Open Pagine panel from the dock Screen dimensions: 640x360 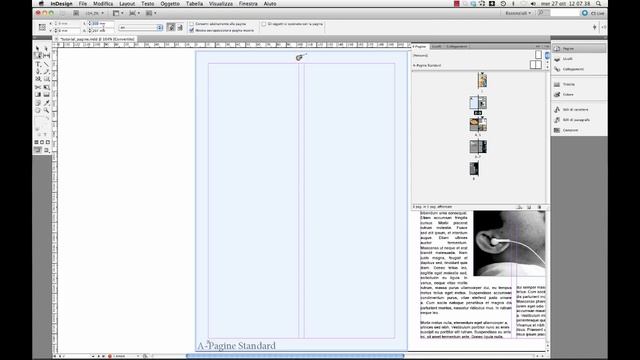(x=579, y=49)
